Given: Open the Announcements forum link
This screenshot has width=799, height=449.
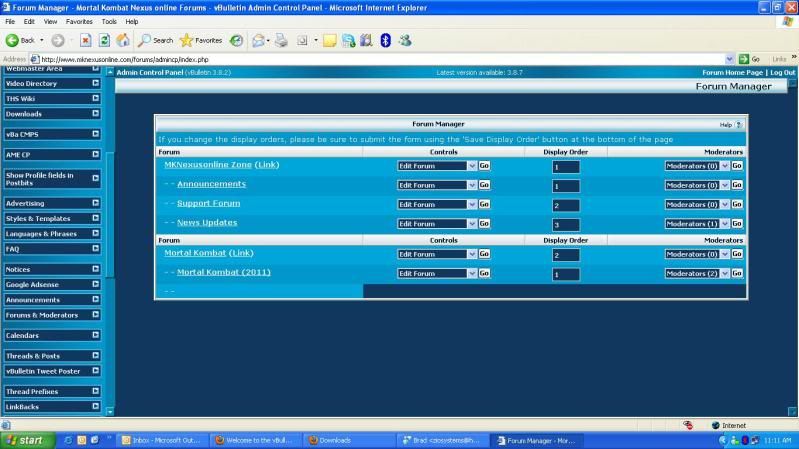Looking at the screenshot, I should click(211, 184).
